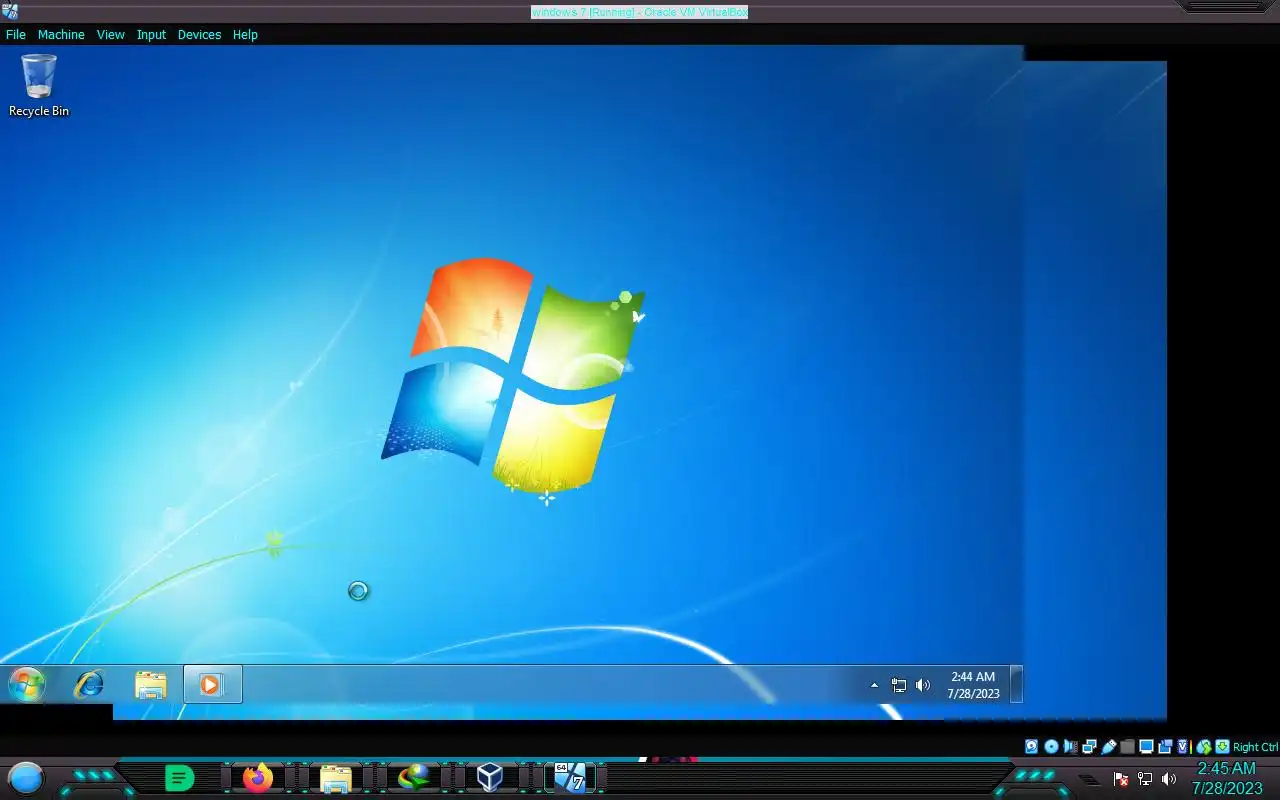The width and height of the screenshot is (1280, 800).
Task: Click VirtualBox keyboard capture arrow indicator
Action: coord(1222,746)
